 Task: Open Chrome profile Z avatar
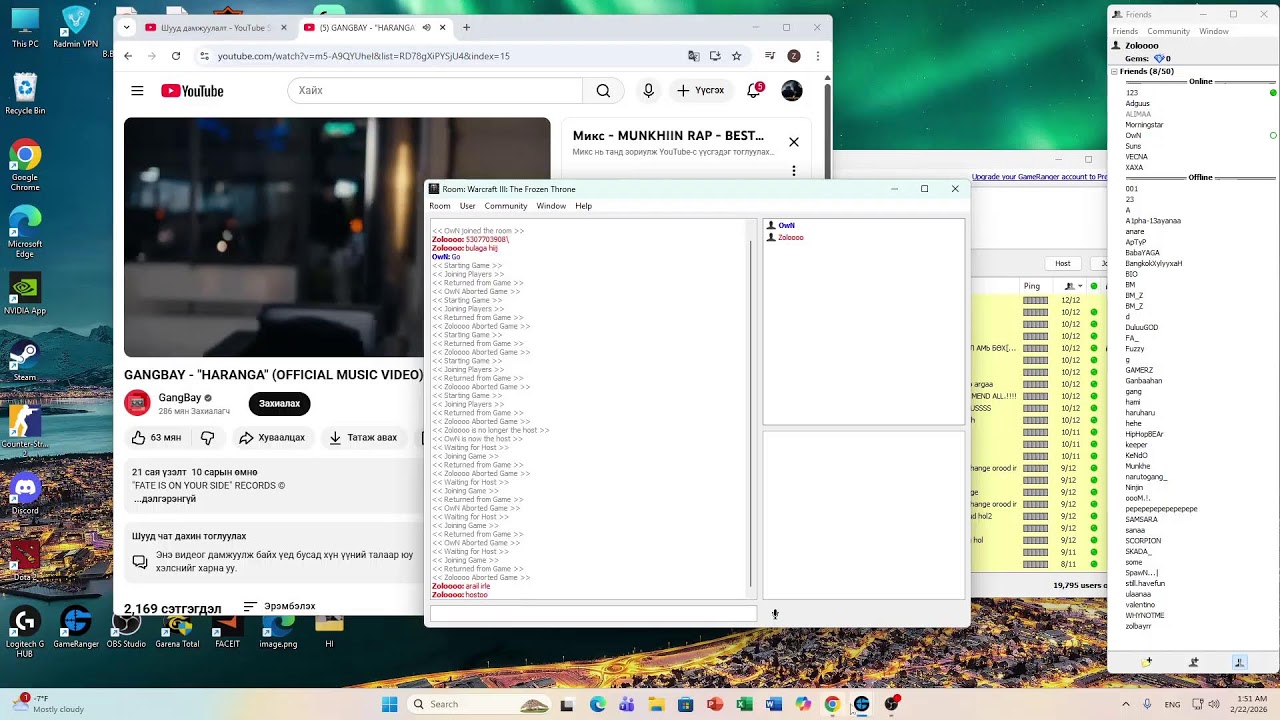(x=794, y=56)
